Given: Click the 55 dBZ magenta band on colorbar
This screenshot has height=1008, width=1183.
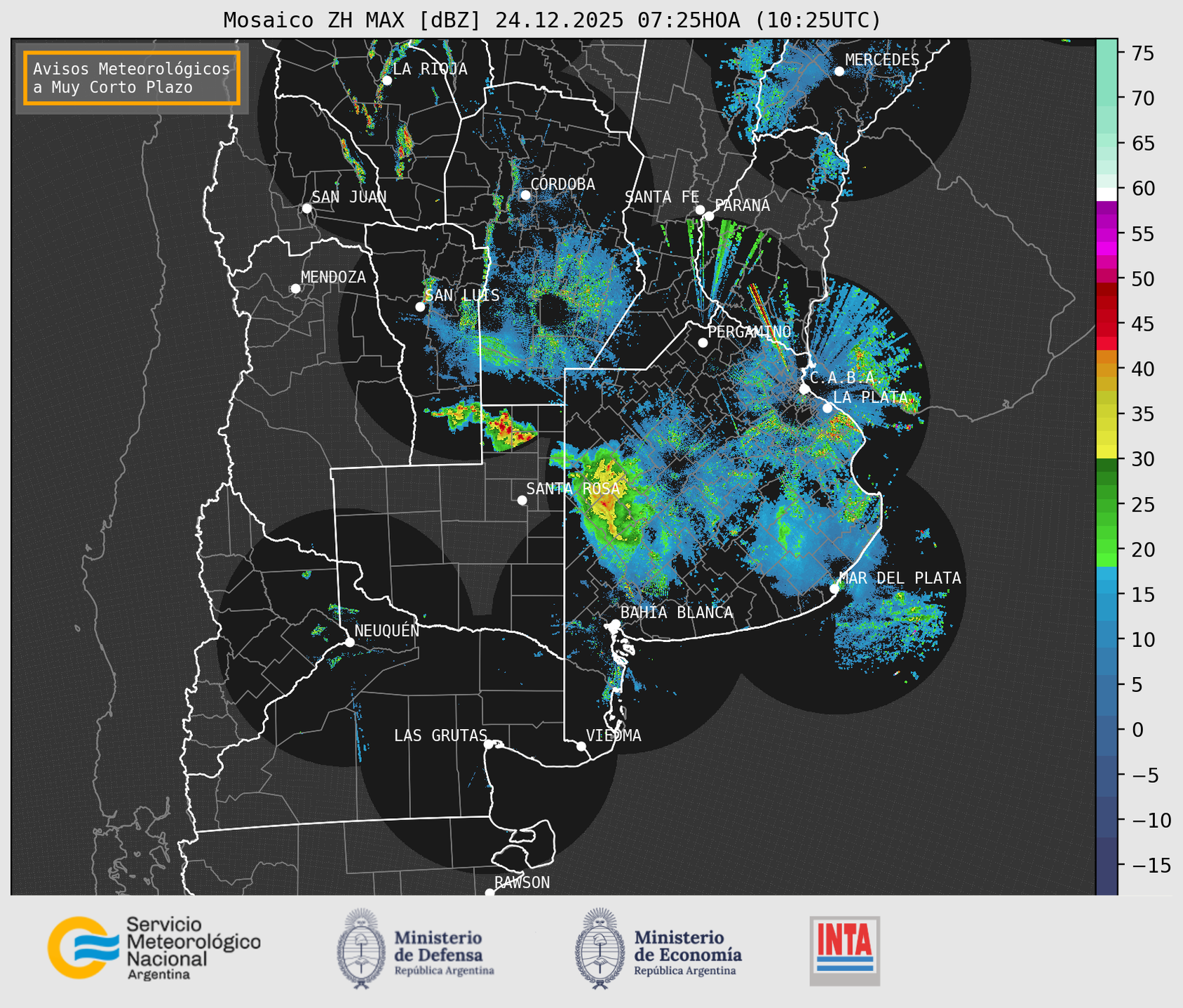Looking at the screenshot, I should [x=1107, y=234].
